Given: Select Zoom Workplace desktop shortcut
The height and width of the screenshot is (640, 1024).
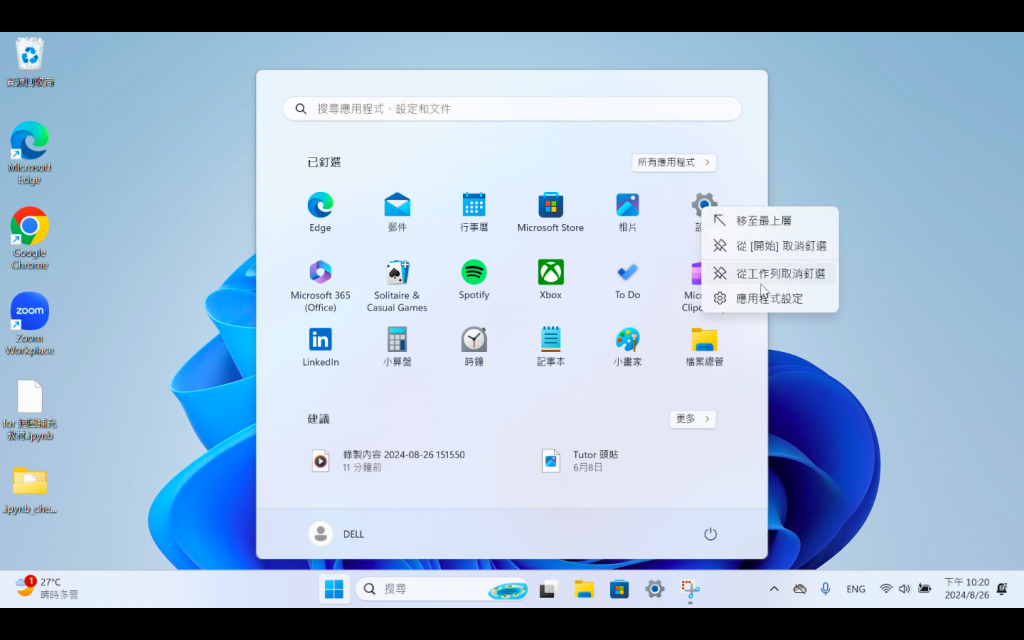Looking at the screenshot, I should click(29, 324).
